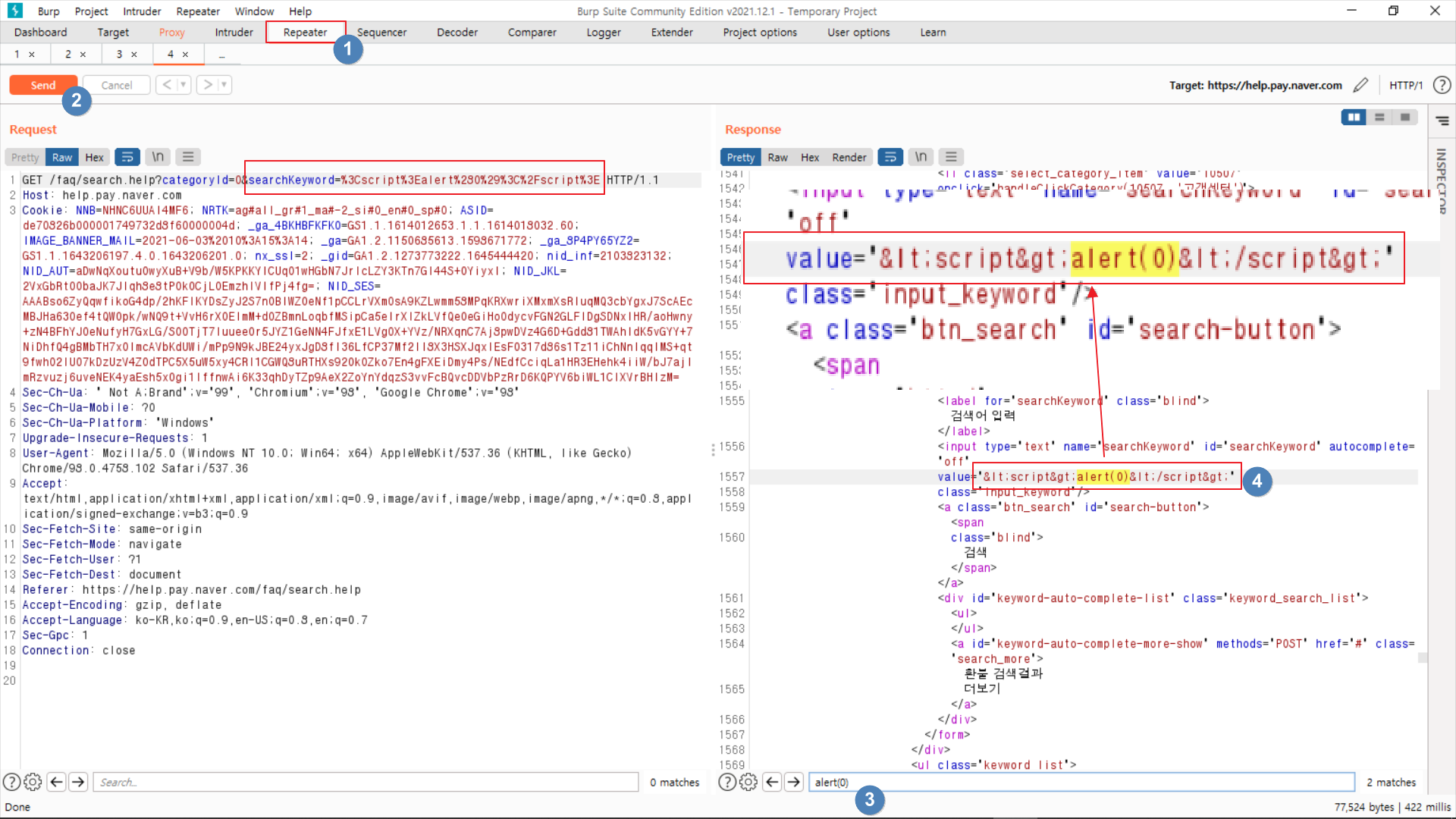Switch request view to Raw
Viewport: 1456px width, 819px height.
point(62,157)
